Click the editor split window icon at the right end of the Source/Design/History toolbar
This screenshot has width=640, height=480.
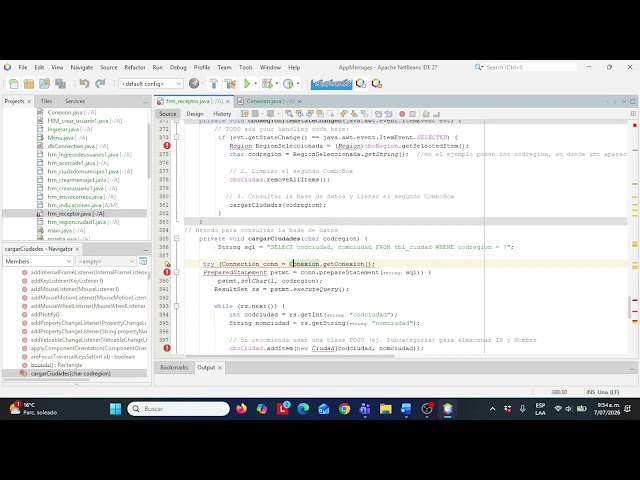(x=633, y=113)
